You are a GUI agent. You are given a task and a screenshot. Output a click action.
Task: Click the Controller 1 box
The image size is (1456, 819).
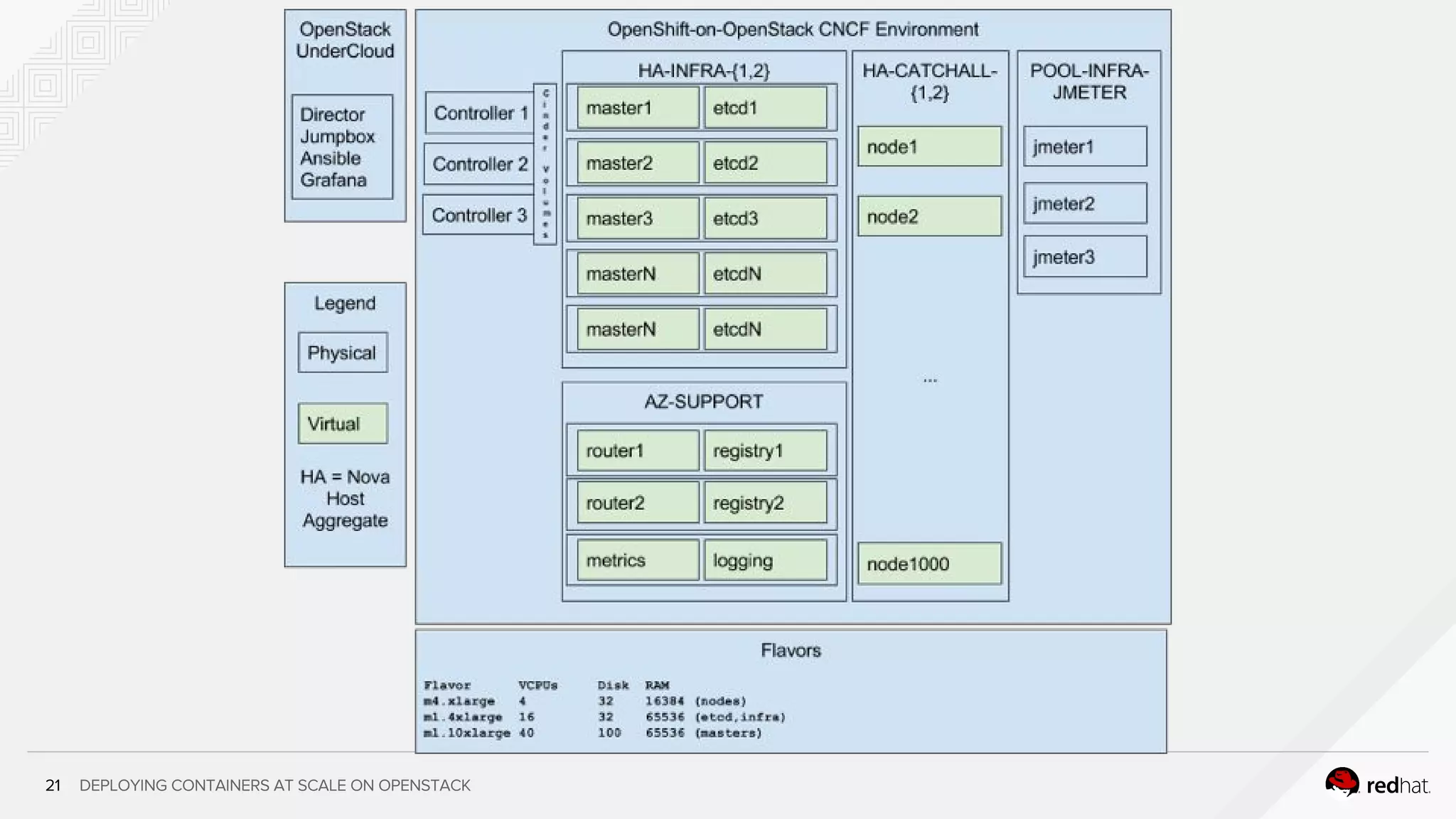pyautogui.click(x=479, y=113)
